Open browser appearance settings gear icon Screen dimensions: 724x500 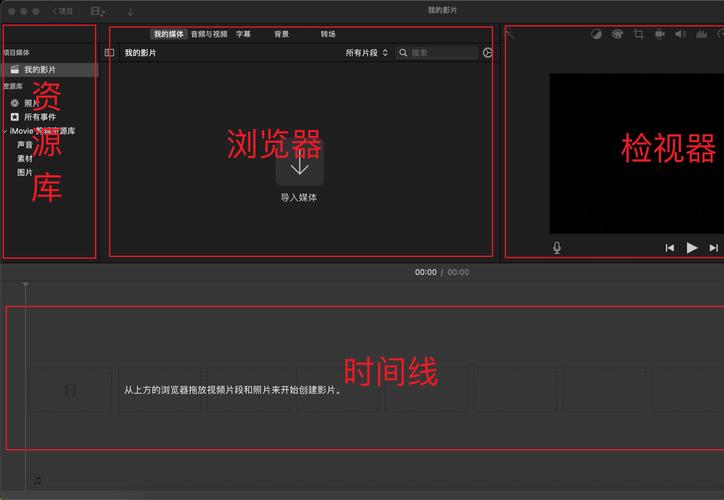(487, 53)
